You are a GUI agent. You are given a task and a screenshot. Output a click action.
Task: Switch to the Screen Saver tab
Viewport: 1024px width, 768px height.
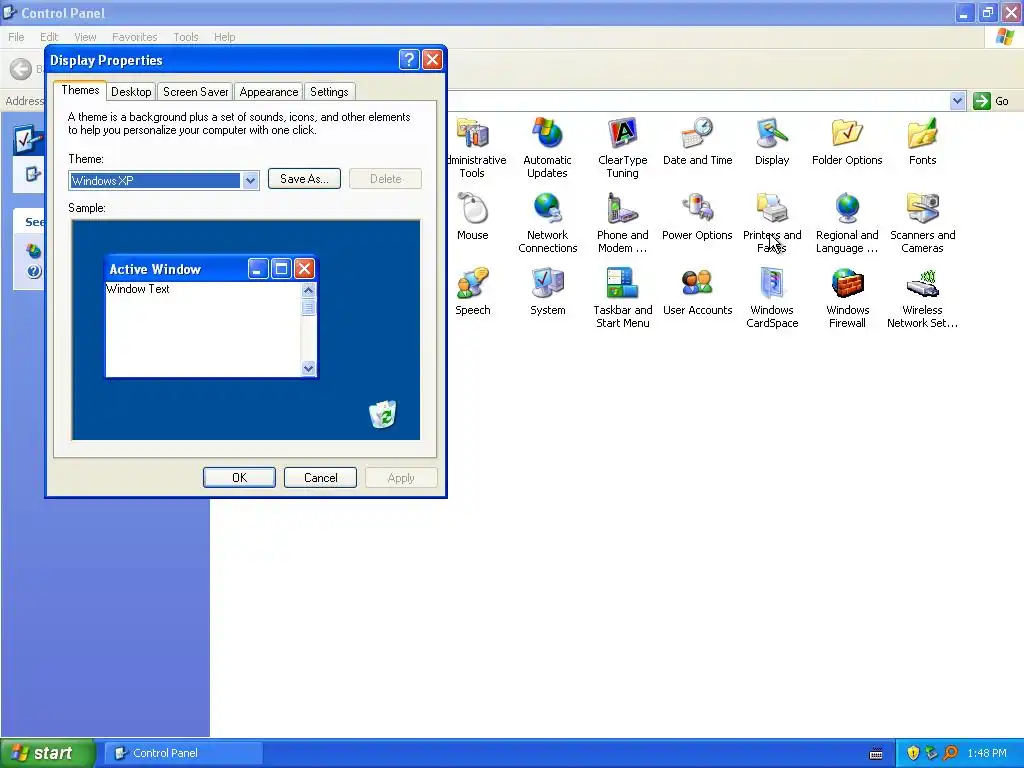tap(195, 92)
